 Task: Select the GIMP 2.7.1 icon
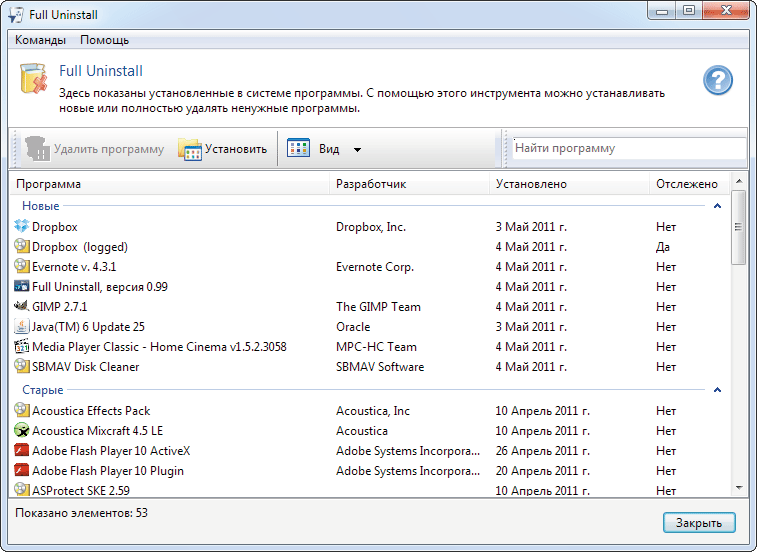[x=22, y=307]
